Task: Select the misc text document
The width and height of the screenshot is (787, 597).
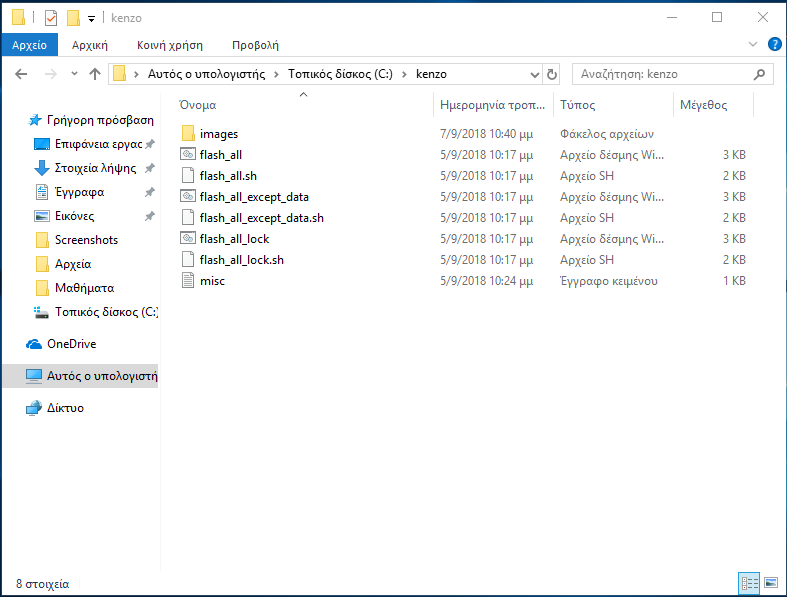Action: (x=212, y=281)
